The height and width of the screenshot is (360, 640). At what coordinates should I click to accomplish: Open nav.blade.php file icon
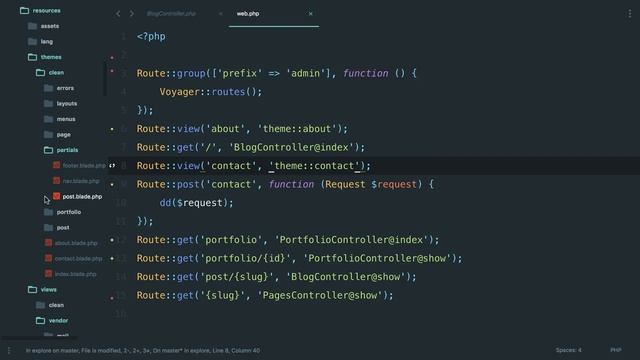(56, 181)
